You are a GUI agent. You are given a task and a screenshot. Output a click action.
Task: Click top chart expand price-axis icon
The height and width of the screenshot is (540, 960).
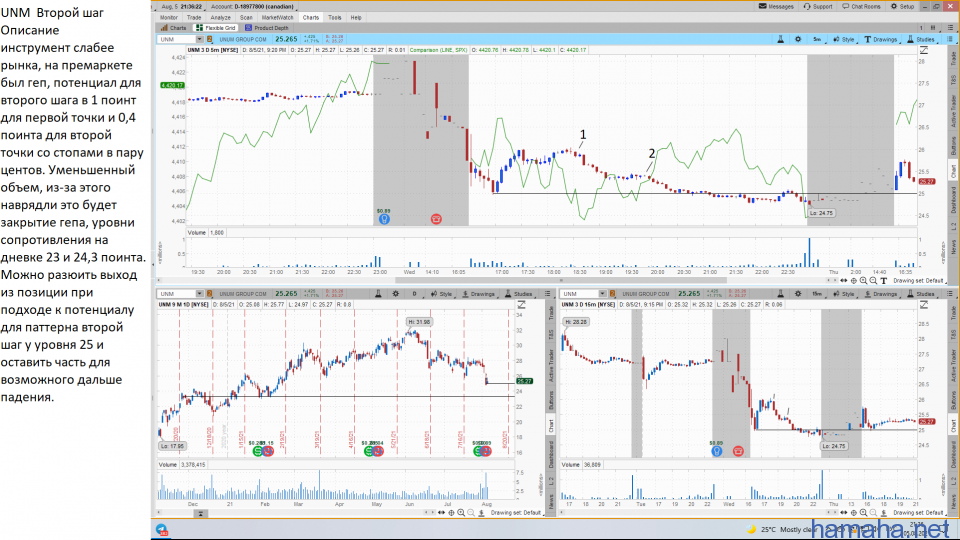[x=924, y=50]
